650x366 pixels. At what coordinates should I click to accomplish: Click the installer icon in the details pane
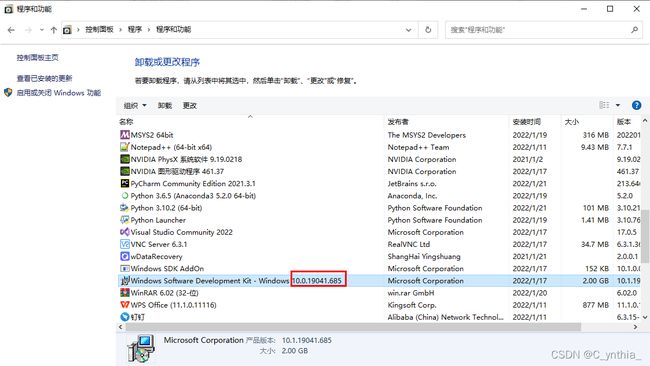[141, 349]
